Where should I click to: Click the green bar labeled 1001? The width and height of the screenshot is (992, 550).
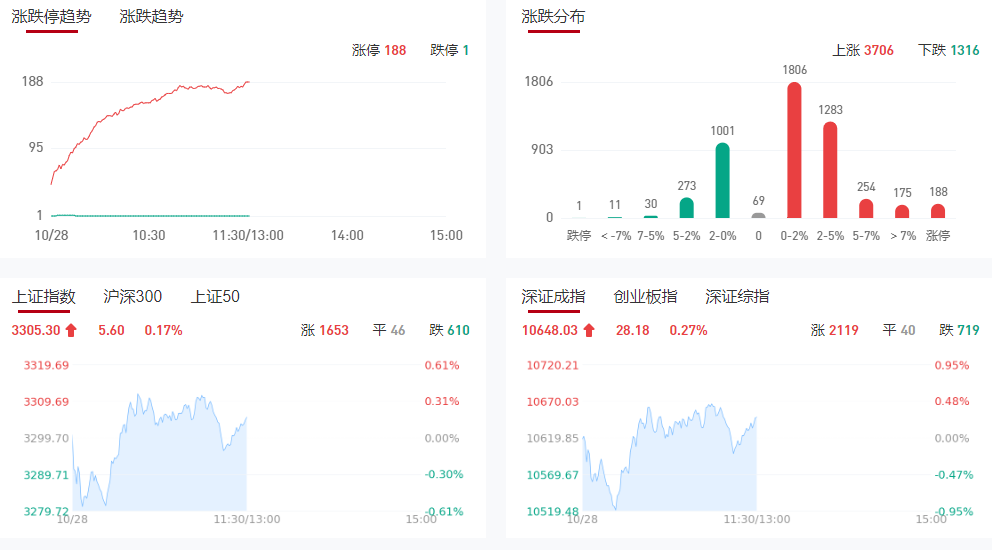[x=722, y=180]
